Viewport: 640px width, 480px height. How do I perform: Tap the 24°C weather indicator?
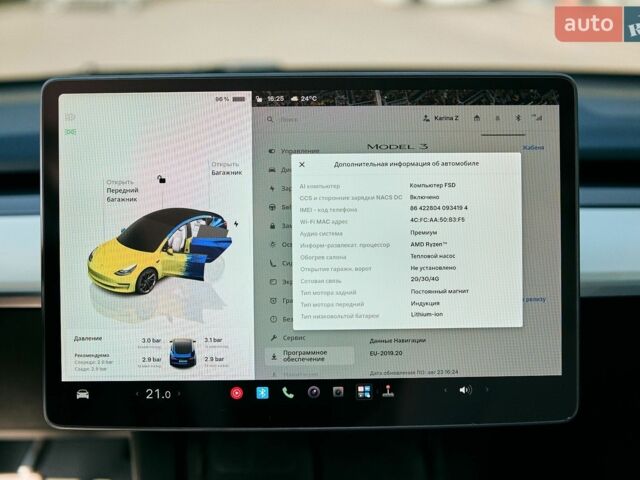click(x=304, y=99)
